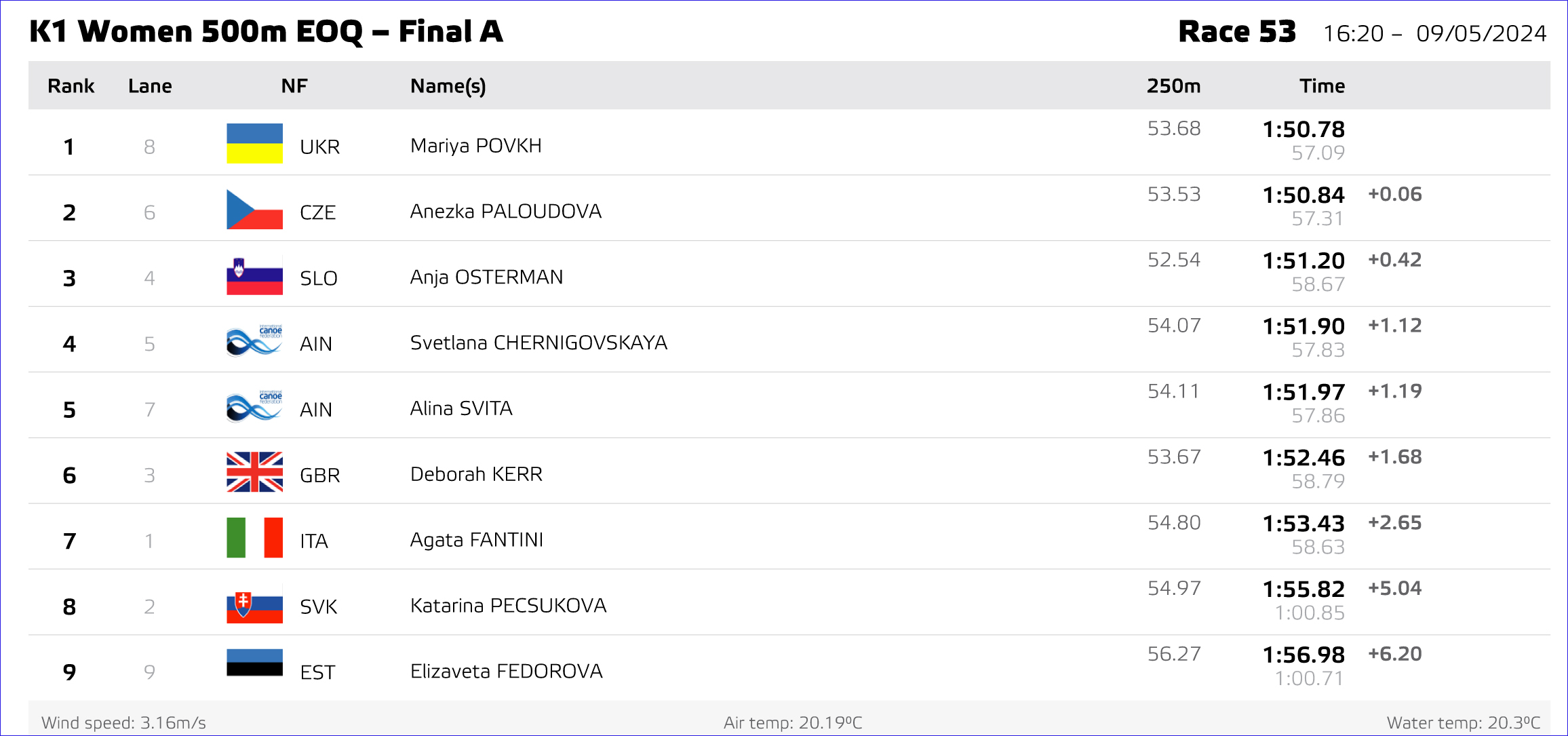Click the Ukraine flag icon
1568x736 pixels.
(254, 143)
